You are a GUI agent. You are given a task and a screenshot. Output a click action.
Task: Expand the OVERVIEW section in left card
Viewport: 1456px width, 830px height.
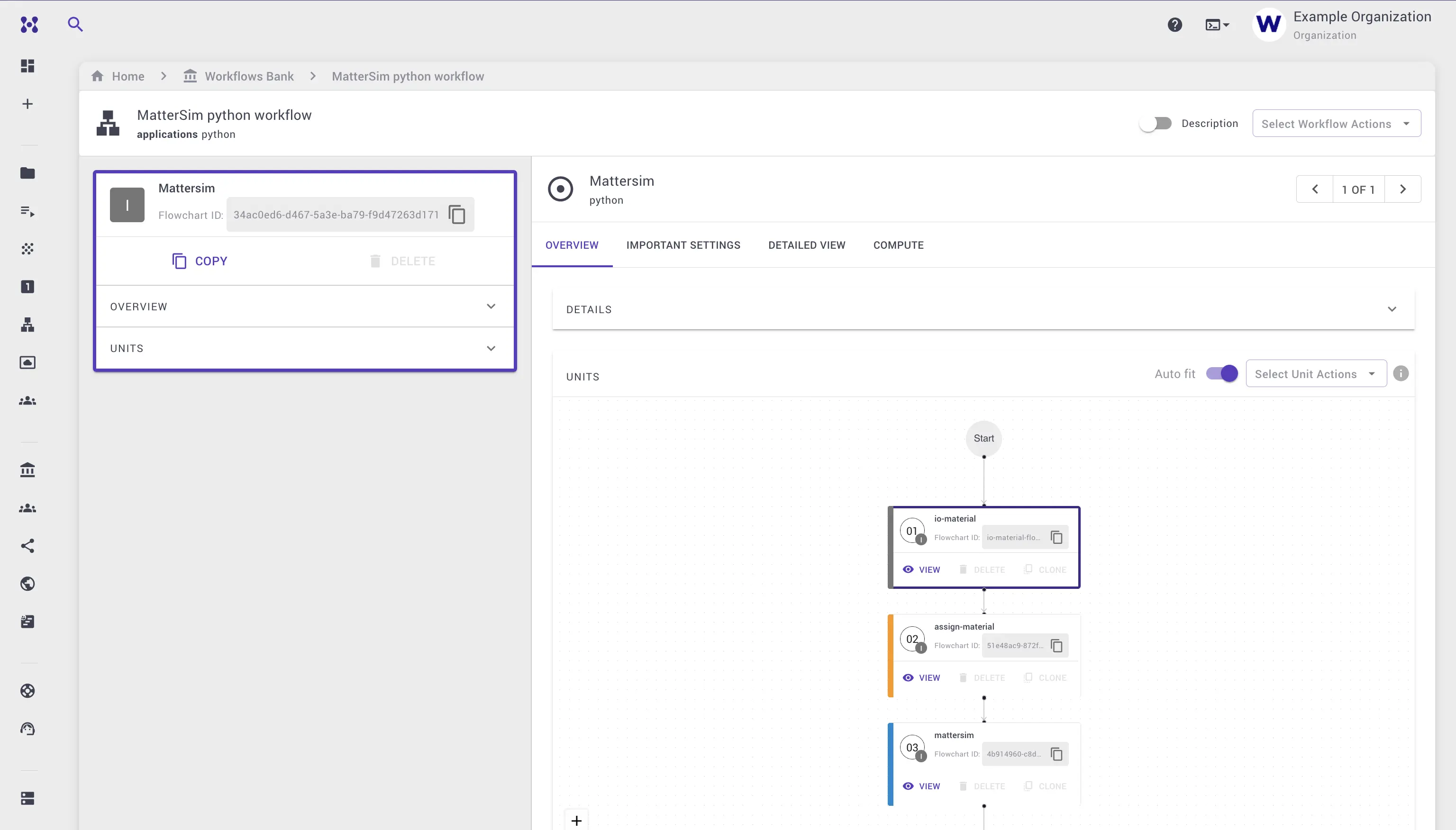[x=305, y=307]
